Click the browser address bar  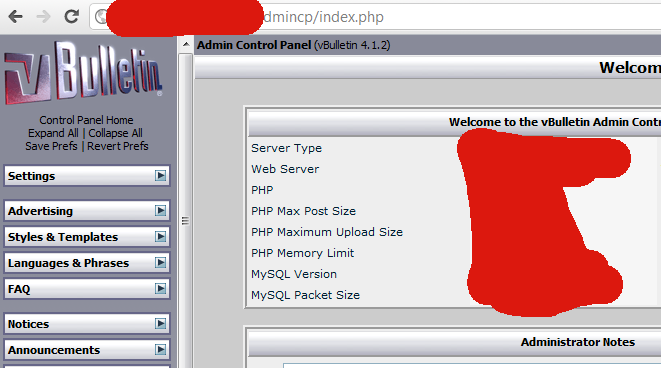point(375,17)
